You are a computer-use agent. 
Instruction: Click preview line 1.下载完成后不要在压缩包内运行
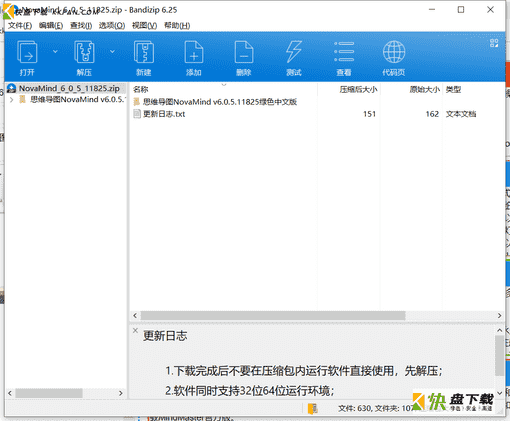304,371
